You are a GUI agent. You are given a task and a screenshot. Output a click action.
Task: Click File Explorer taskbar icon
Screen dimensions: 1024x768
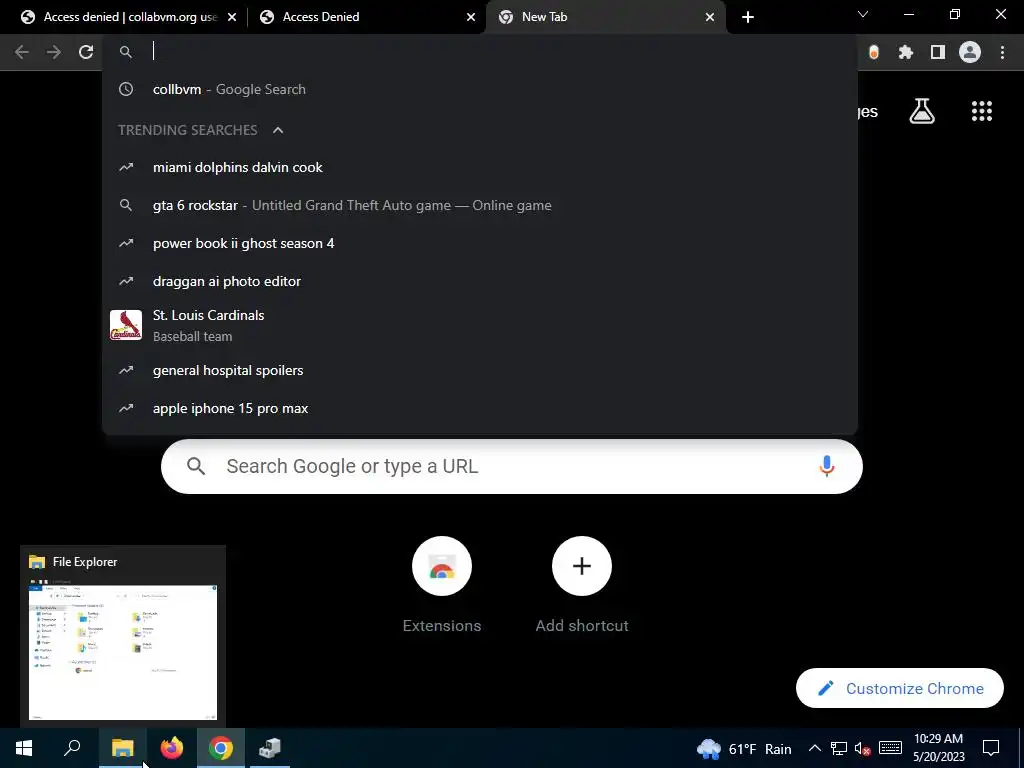coord(123,748)
